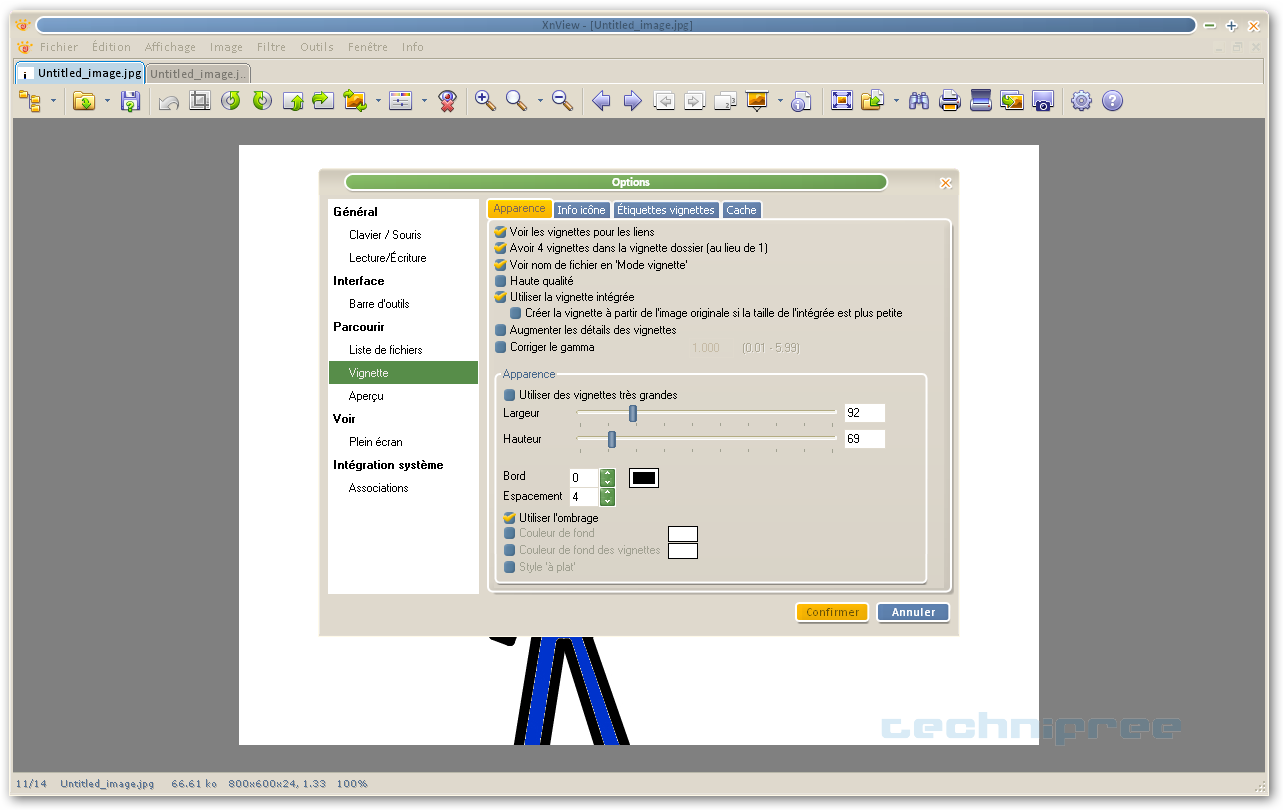The image size is (1283, 810).
Task: Click the Save As floppy disk icon
Action: [x=130, y=101]
